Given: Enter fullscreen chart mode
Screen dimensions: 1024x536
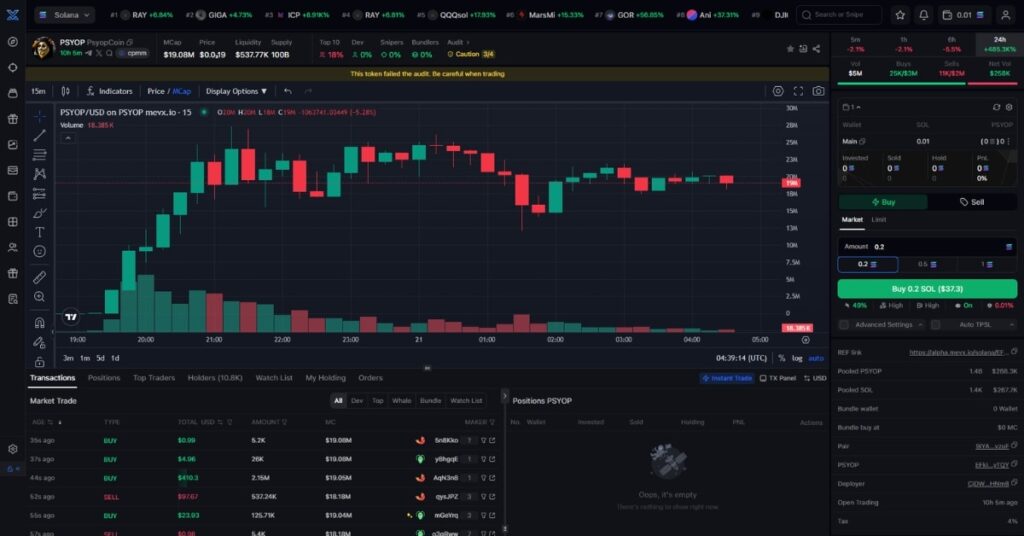Looking at the screenshot, I should coord(798,91).
